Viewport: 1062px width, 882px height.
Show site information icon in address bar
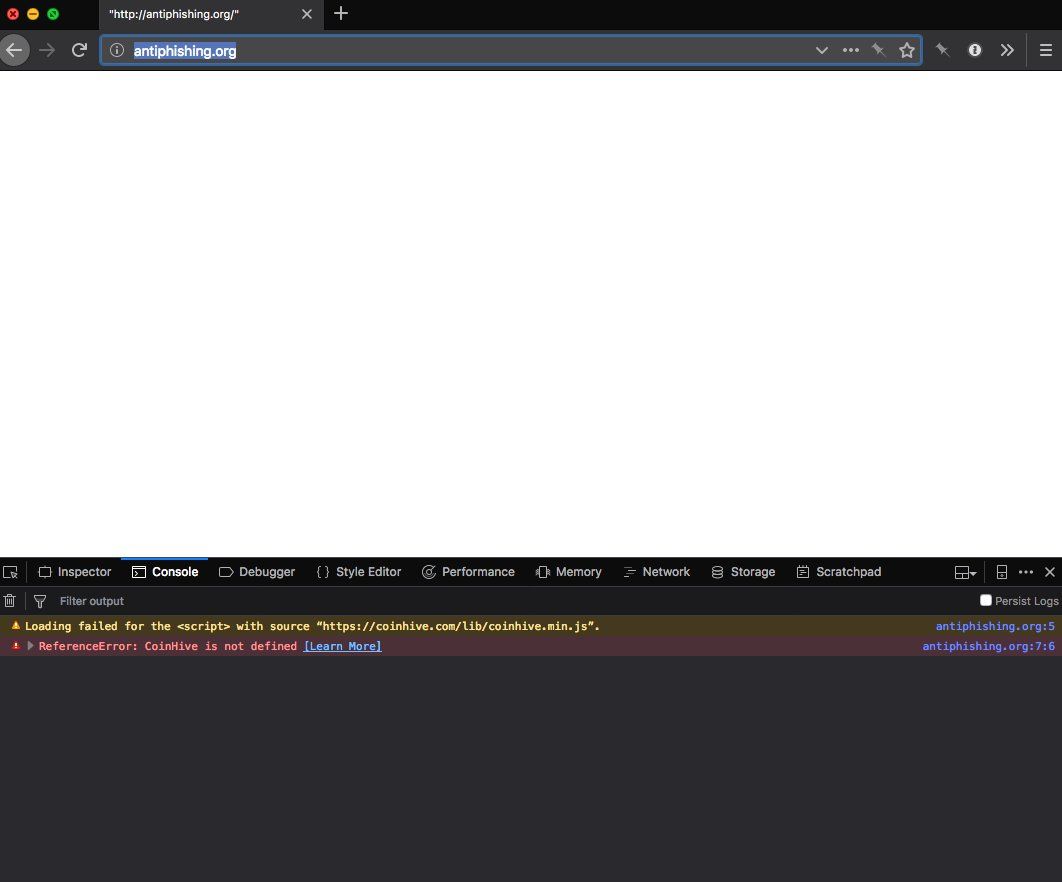click(x=116, y=50)
